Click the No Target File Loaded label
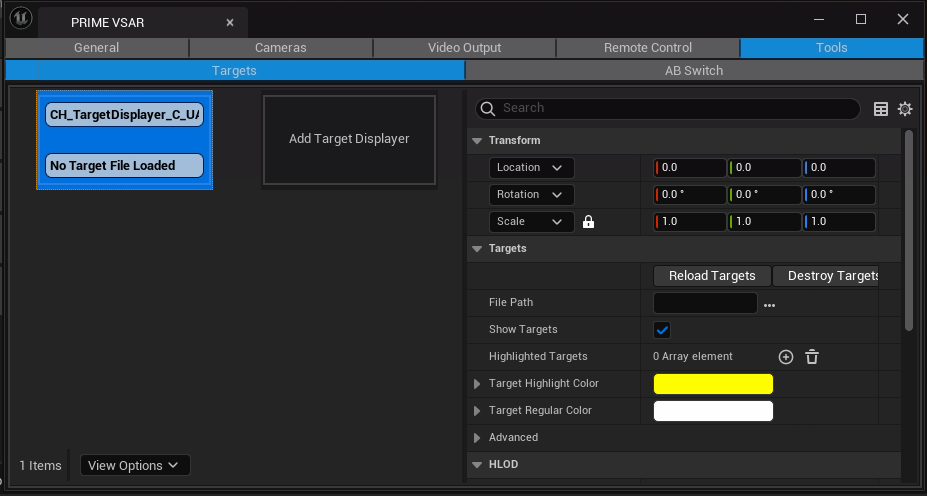This screenshot has height=496, width=927. [125, 166]
